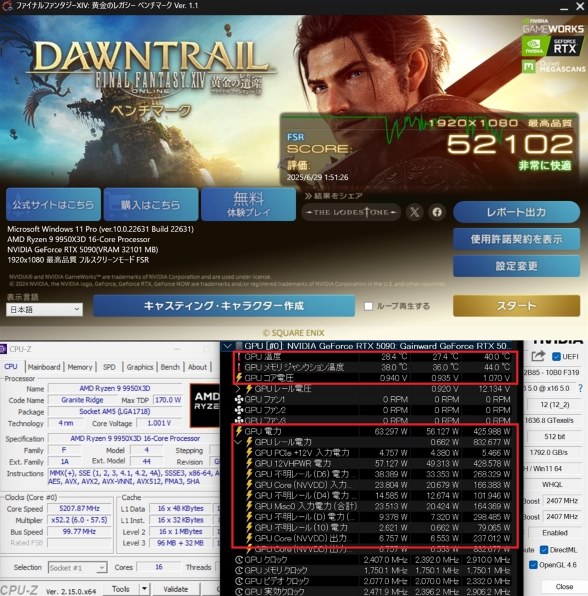Click the CPU-Z window title icon
Viewport: 588px width, 596px height.
[3, 349]
